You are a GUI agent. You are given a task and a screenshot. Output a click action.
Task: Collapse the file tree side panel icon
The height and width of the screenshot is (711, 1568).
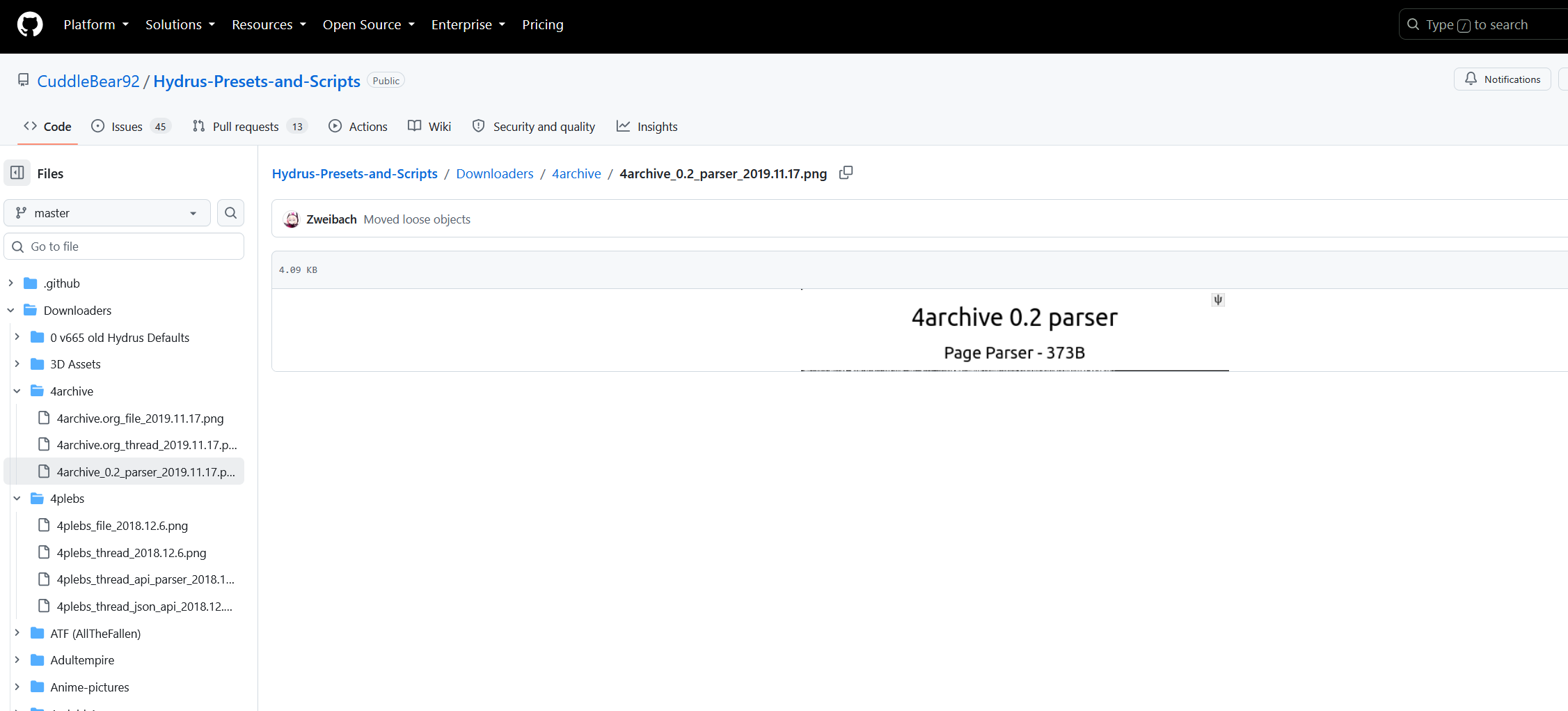pyautogui.click(x=17, y=173)
